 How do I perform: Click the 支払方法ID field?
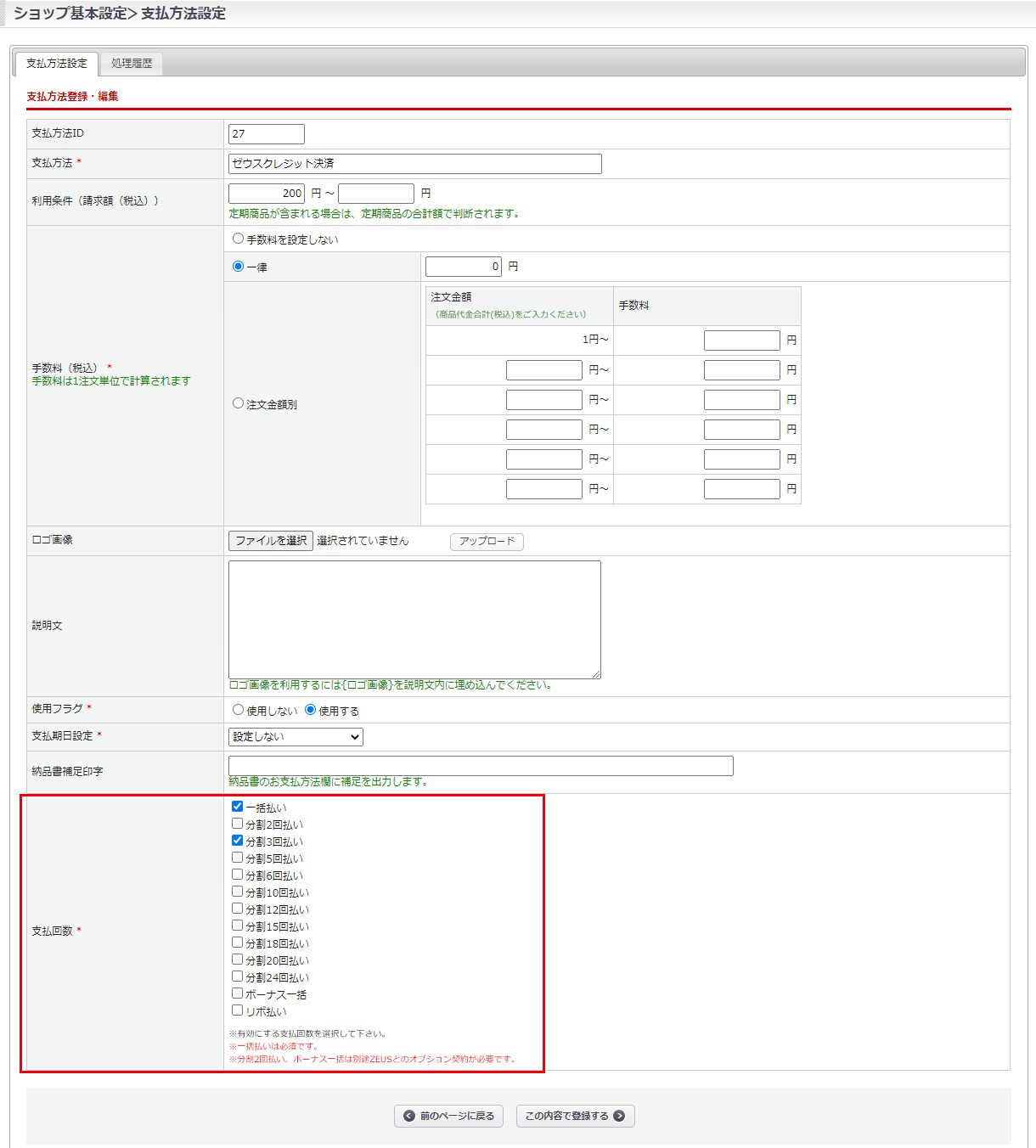[x=266, y=134]
